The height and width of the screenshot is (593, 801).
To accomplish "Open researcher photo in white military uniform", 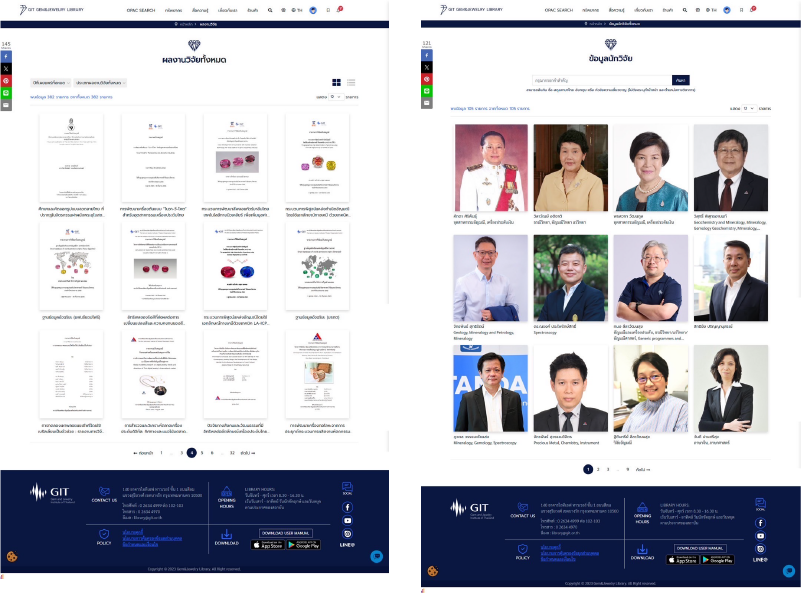I will coord(491,168).
